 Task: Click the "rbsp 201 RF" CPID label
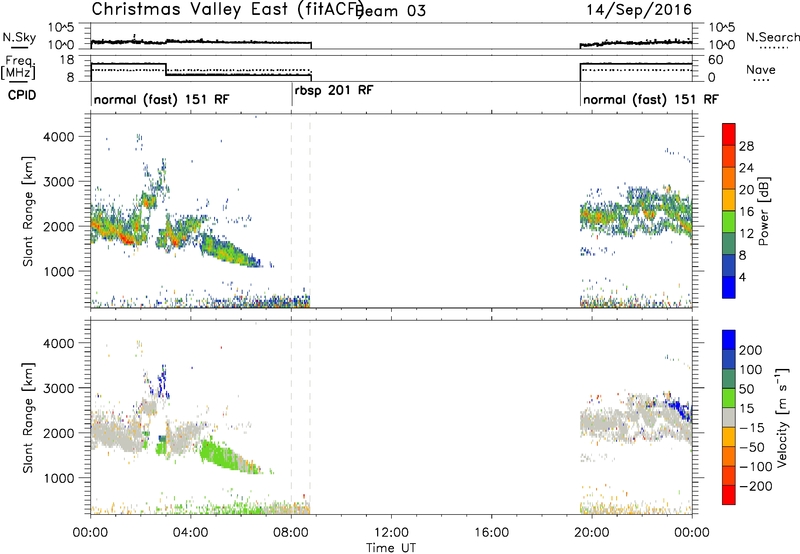tap(334, 90)
